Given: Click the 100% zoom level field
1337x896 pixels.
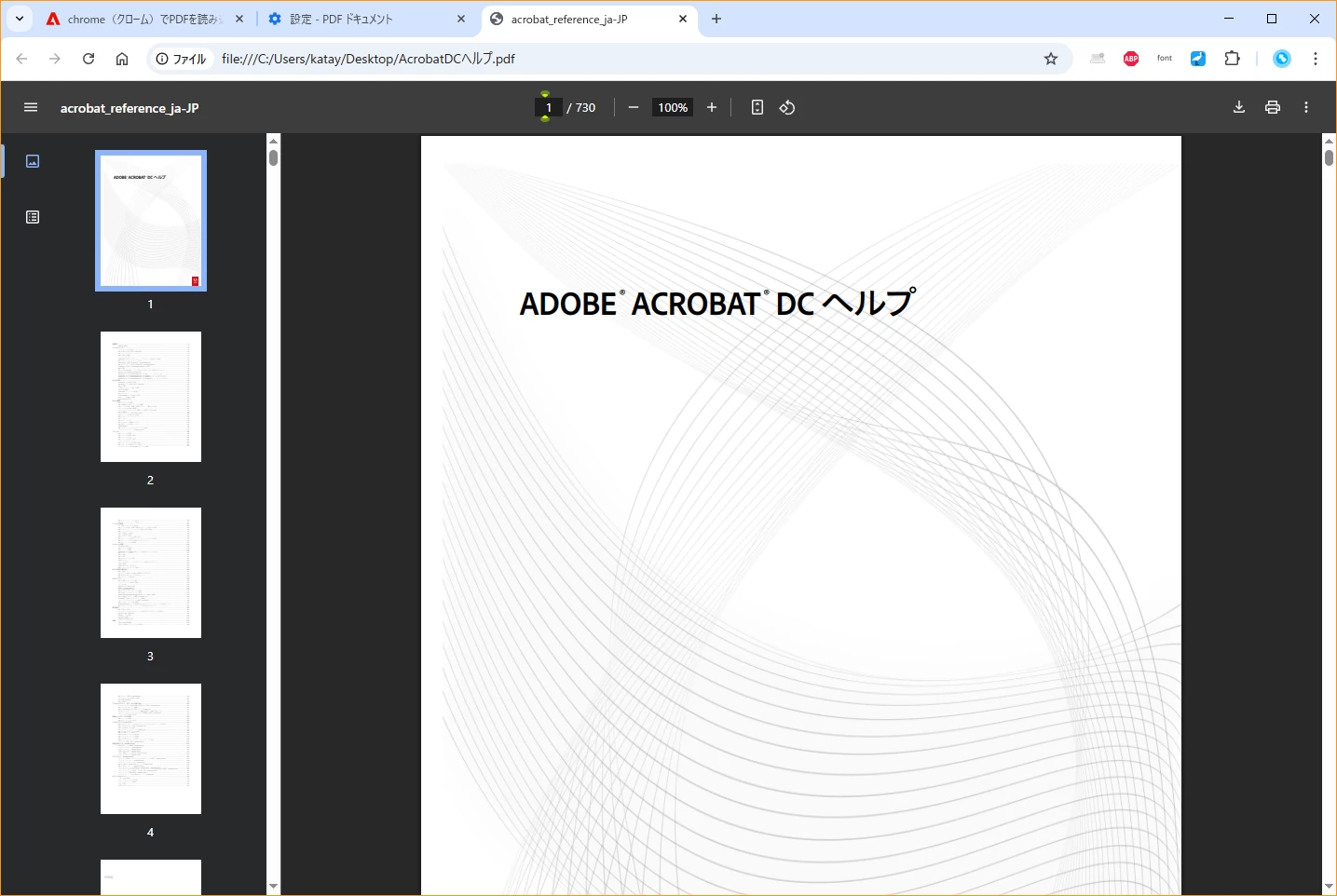Looking at the screenshot, I should 673,107.
